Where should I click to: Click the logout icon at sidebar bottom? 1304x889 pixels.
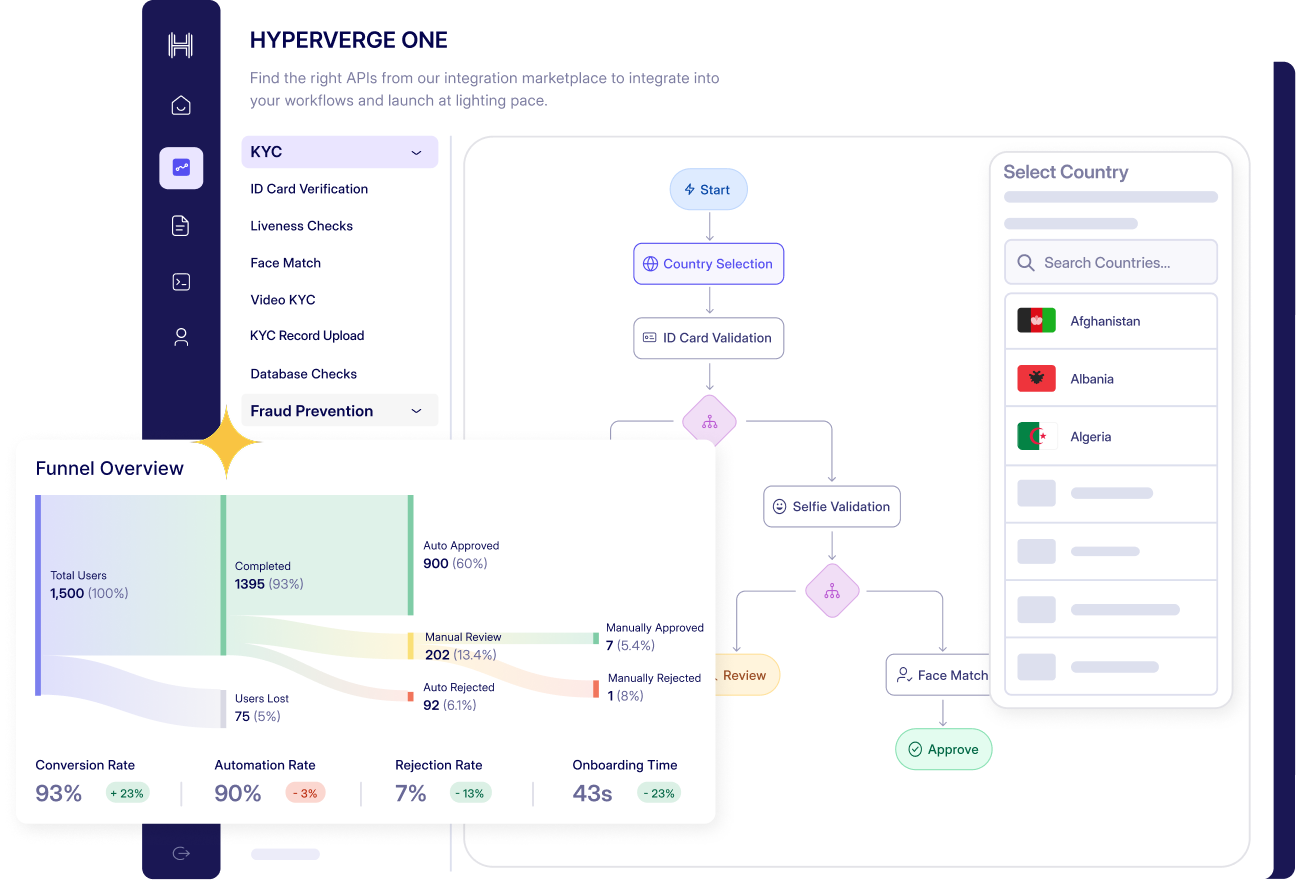181,853
